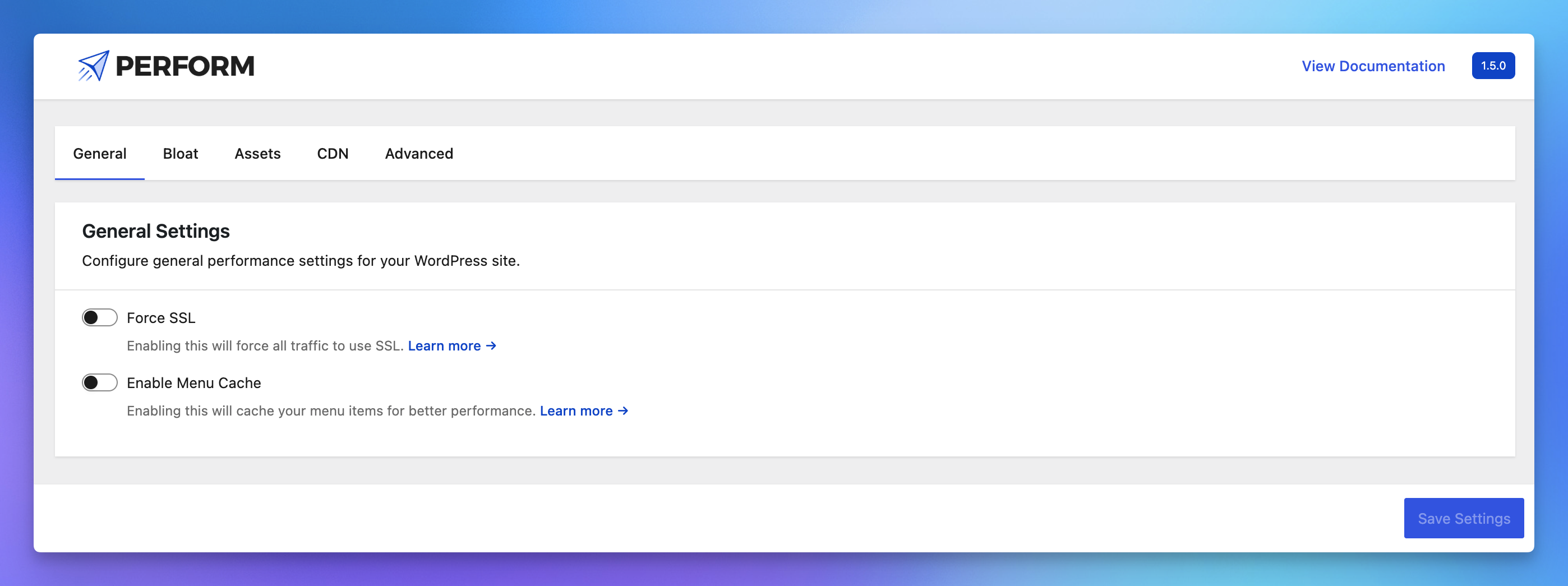Follow Learn more link for menu cache
Viewport: 1568px width, 586px height.
tap(584, 410)
